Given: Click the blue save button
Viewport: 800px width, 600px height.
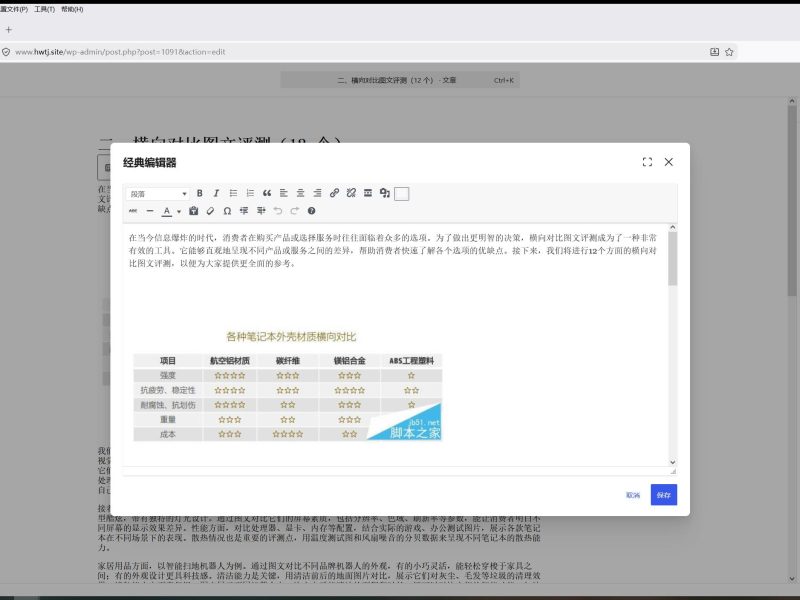Looking at the screenshot, I should [x=664, y=495].
